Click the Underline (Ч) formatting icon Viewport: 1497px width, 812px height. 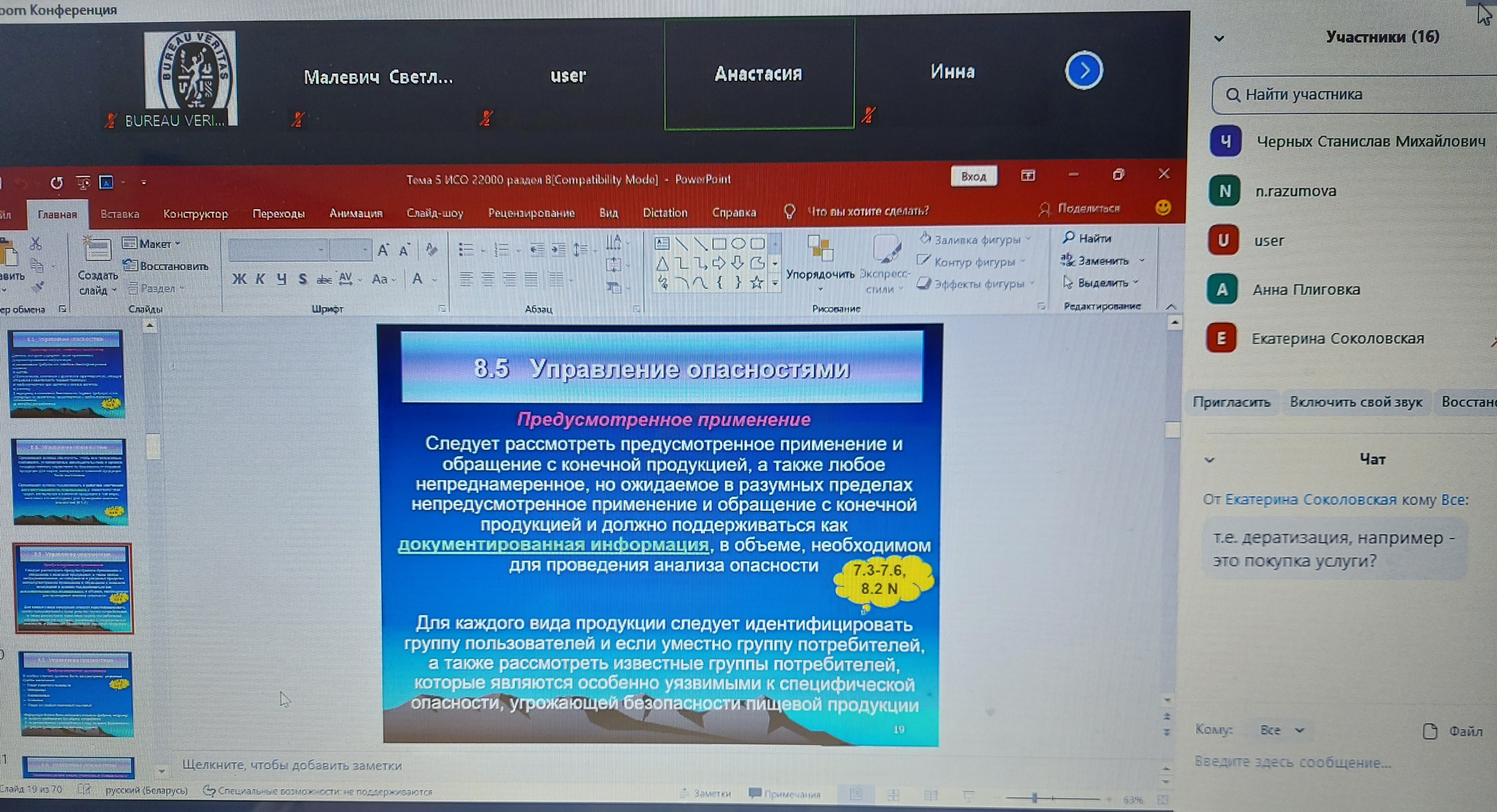click(x=282, y=279)
